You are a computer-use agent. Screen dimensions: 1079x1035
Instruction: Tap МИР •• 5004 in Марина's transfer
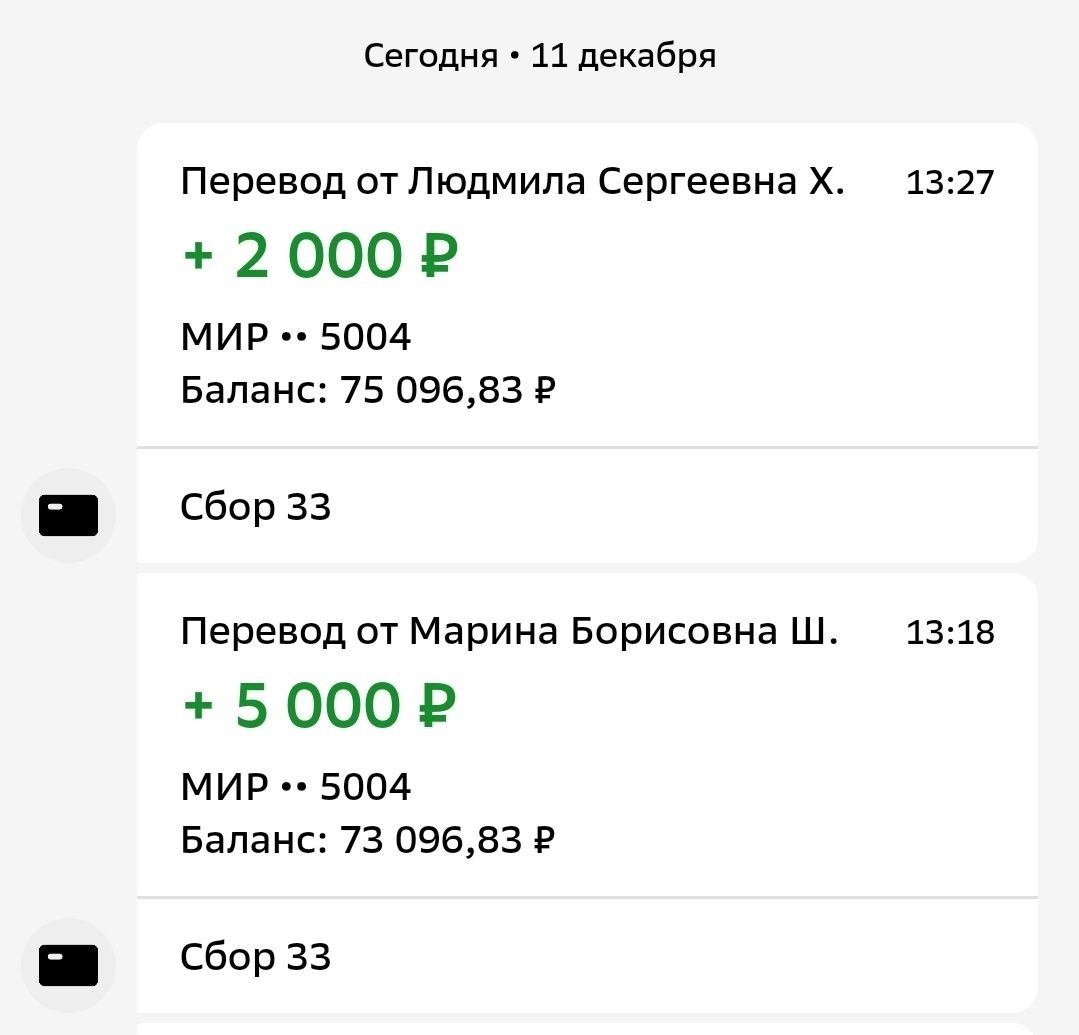coord(296,788)
